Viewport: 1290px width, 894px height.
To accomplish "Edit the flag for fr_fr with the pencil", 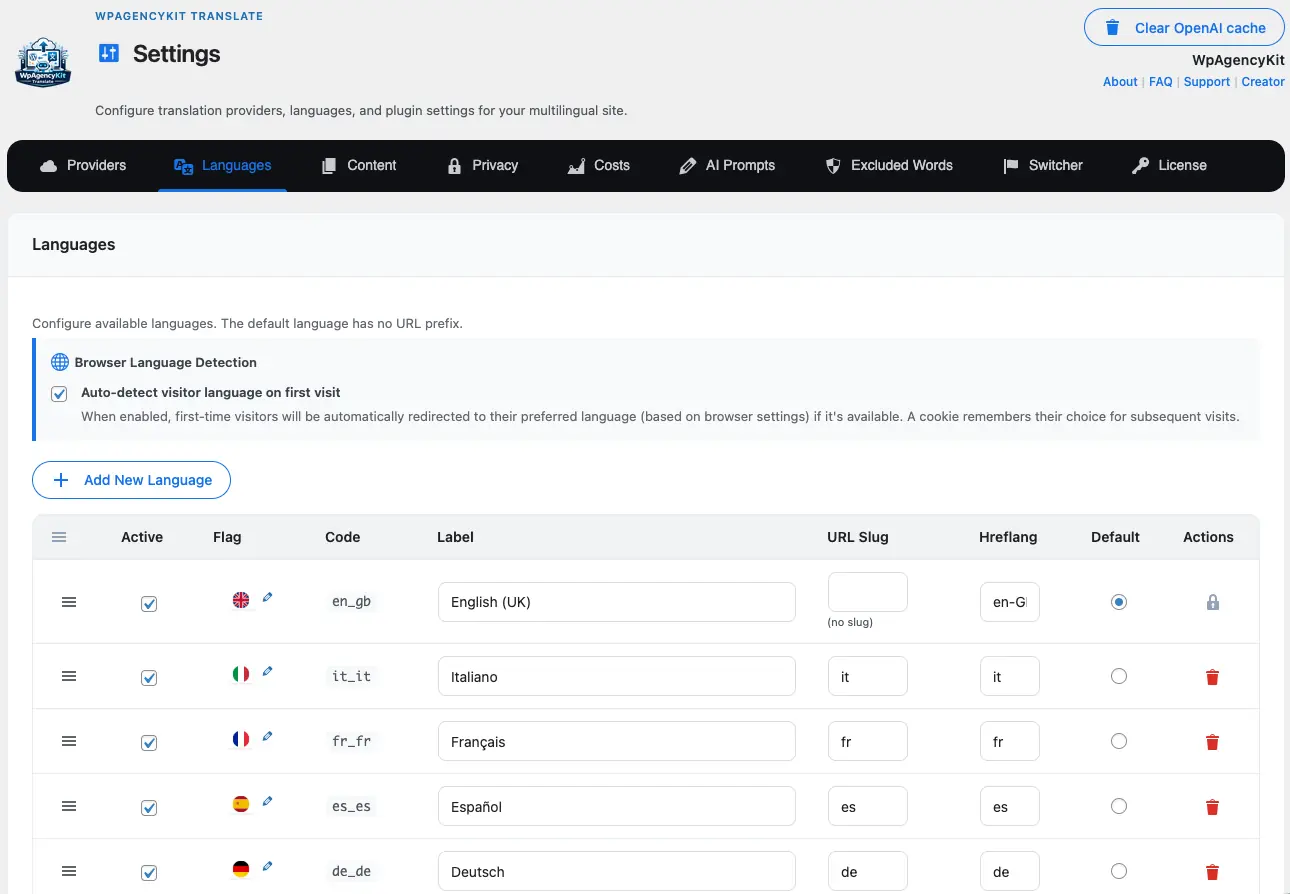I will [267, 737].
